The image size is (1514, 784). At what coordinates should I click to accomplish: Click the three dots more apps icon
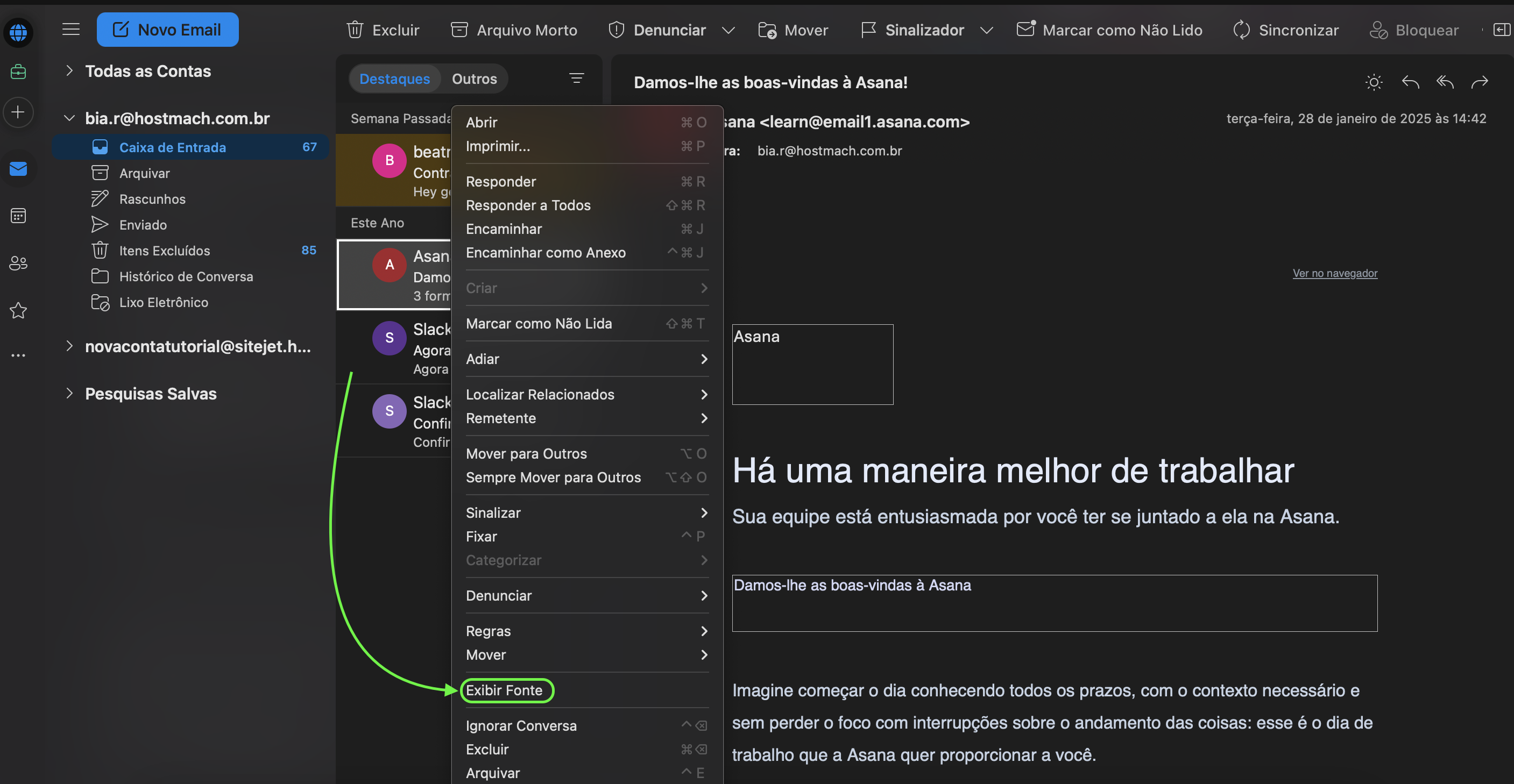click(x=18, y=355)
